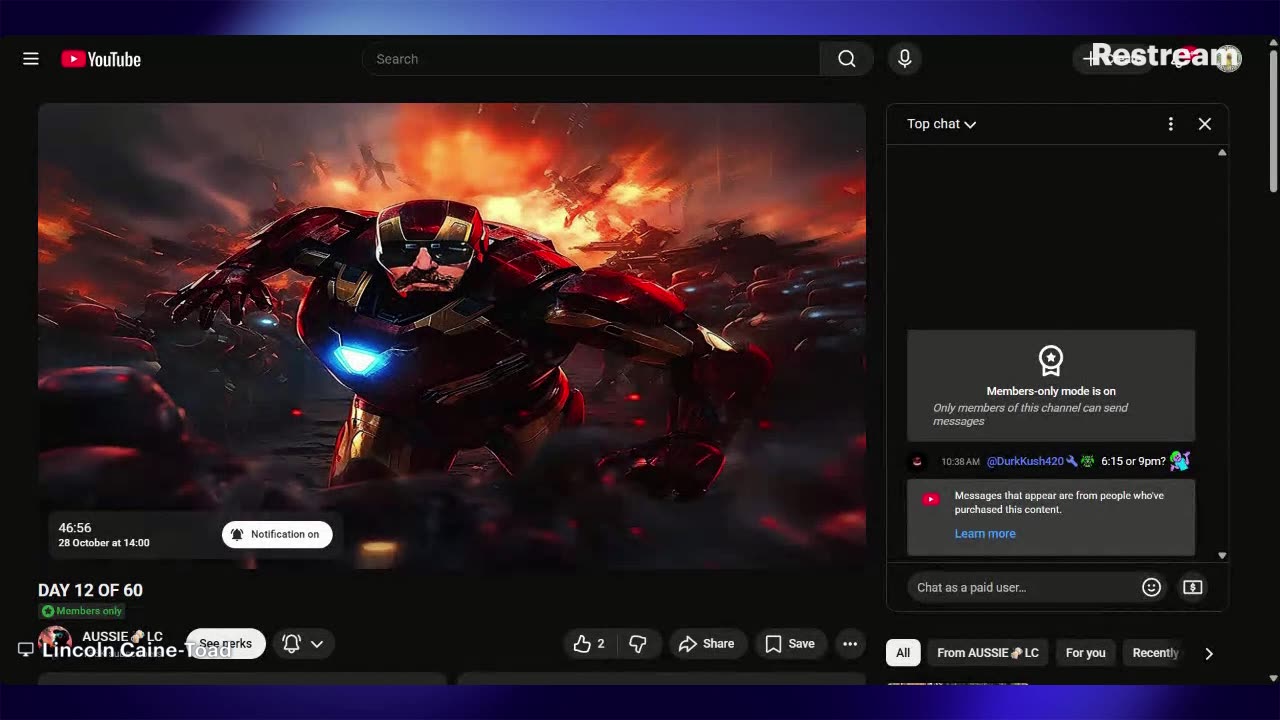1280x720 pixels.
Task: Click the Share button
Action: coord(706,644)
